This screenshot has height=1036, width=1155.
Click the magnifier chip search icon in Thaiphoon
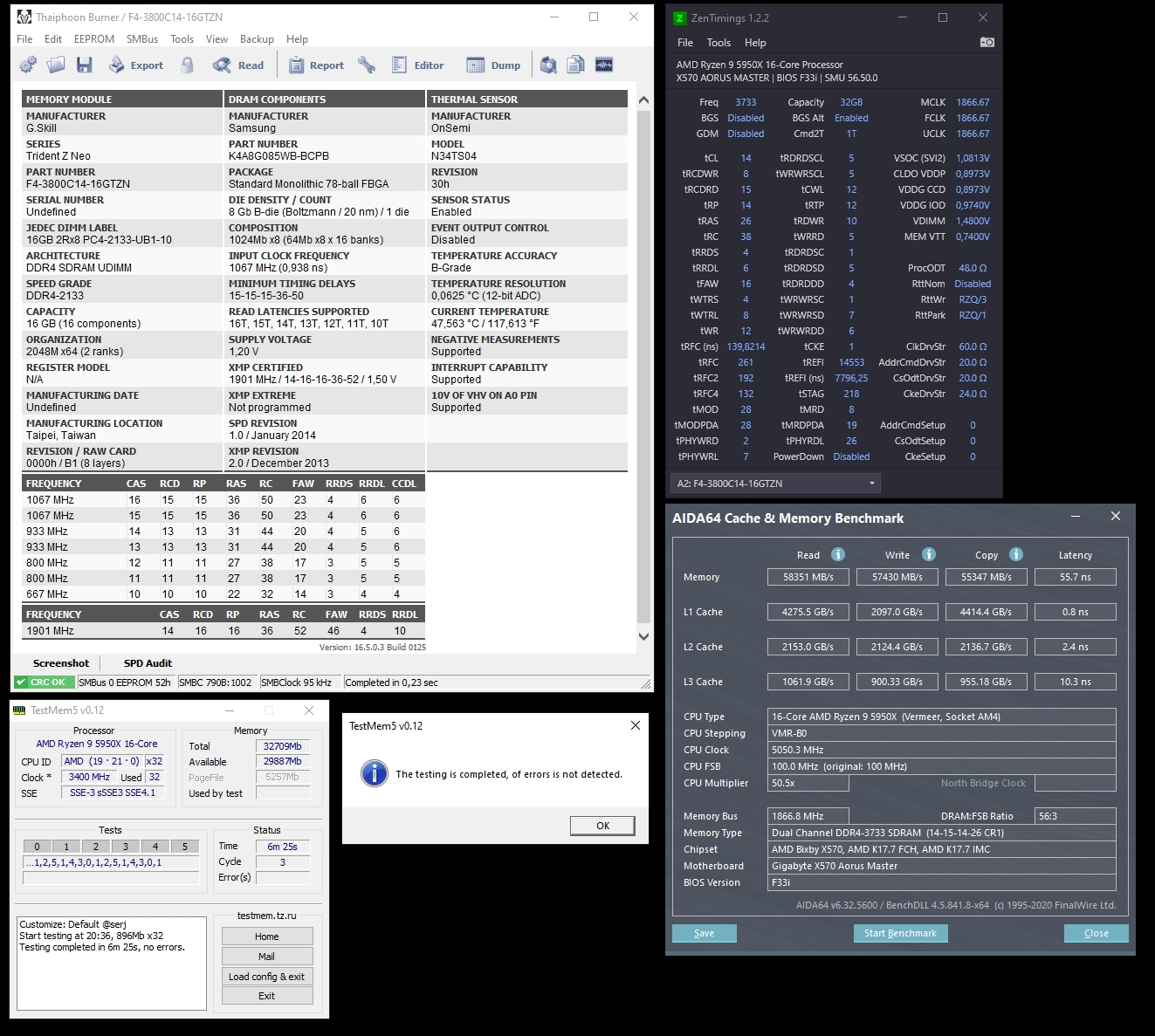(548, 65)
